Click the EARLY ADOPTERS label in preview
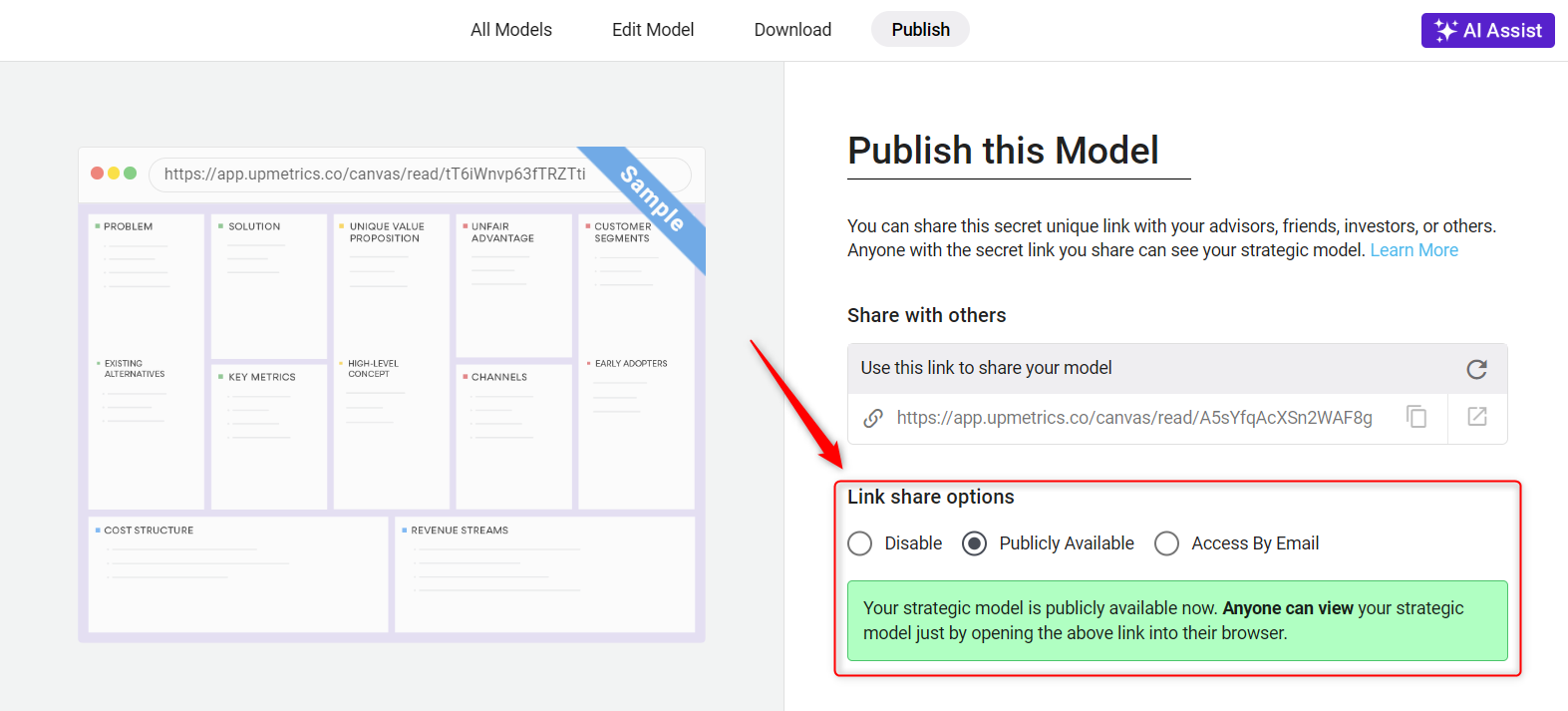 631,363
